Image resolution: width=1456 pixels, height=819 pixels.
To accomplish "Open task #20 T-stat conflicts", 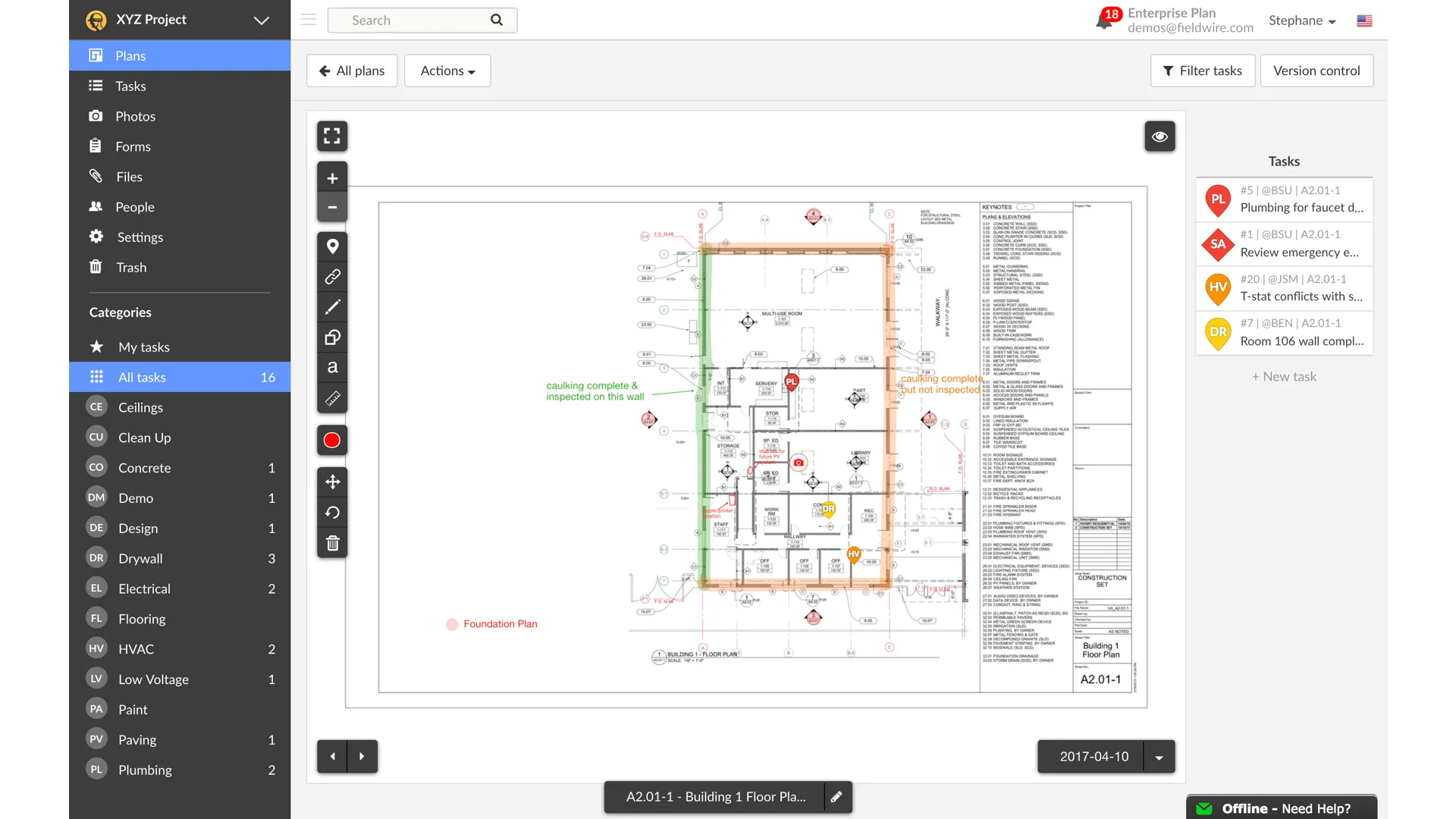I will 1285,288.
